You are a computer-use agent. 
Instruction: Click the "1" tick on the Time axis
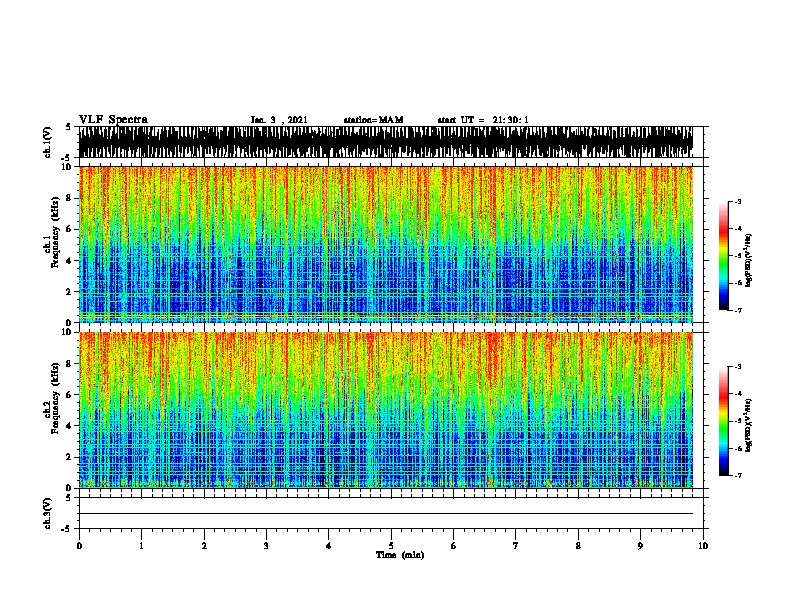coord(141,546)
